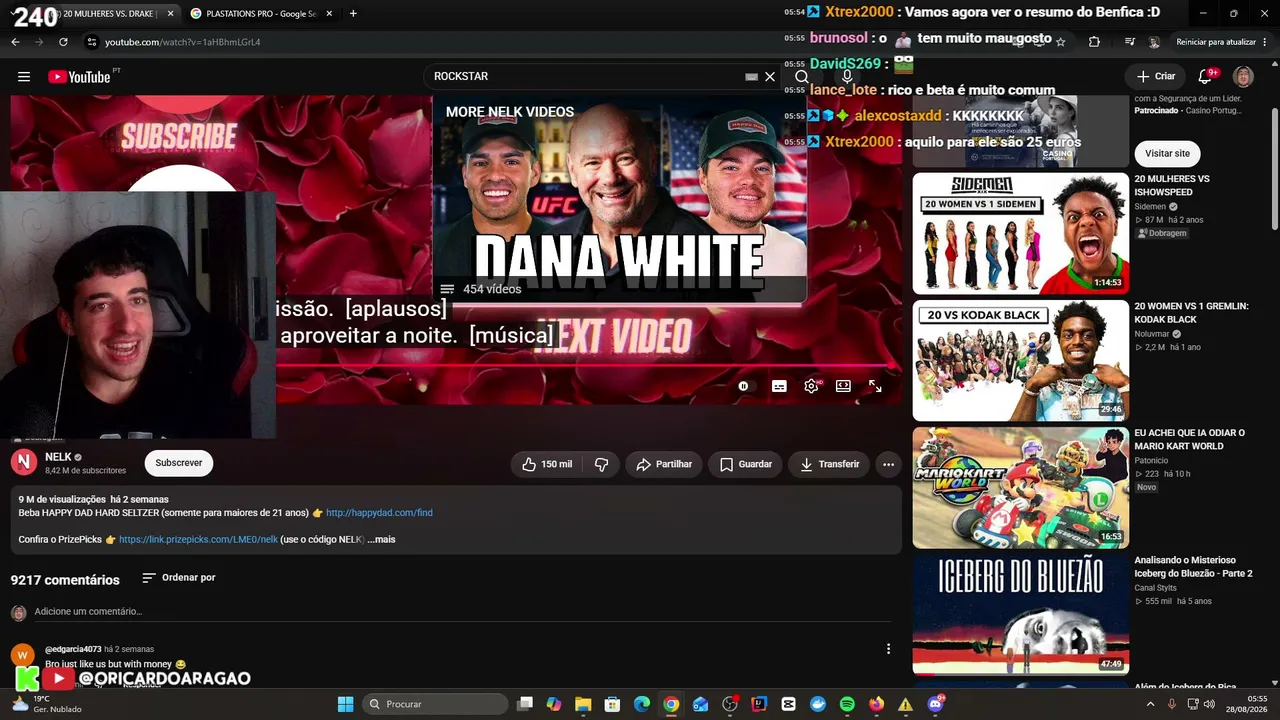Click the Criar create button
This screenshot has height=720, width=1280.
pyautogui.click(x=1156, y=76)
